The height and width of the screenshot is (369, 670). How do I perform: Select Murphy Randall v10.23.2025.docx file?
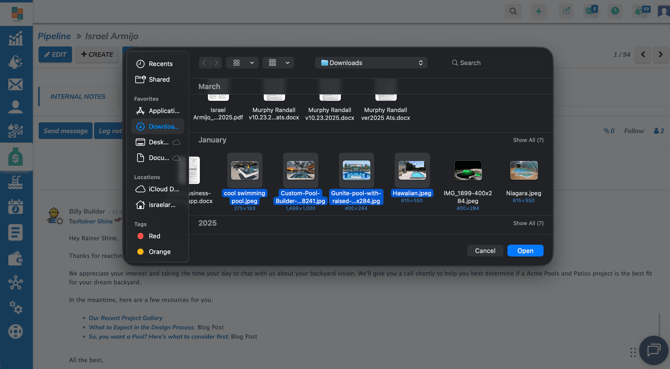click(329, 114)
